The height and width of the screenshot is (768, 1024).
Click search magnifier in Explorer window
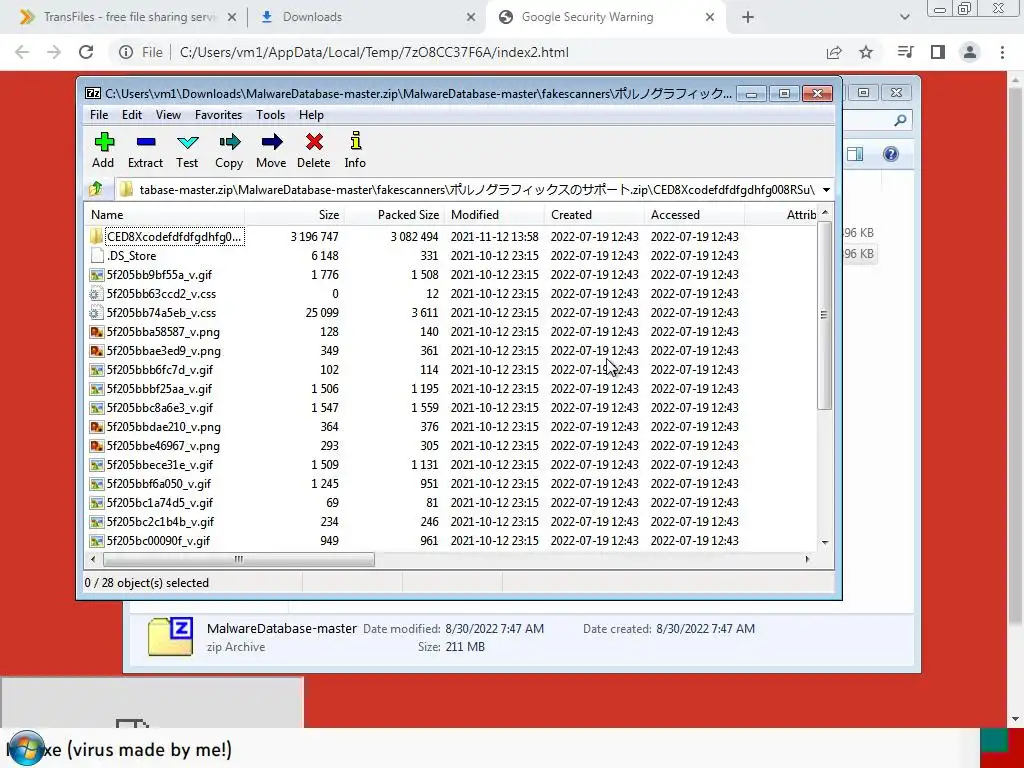point(900,120)
